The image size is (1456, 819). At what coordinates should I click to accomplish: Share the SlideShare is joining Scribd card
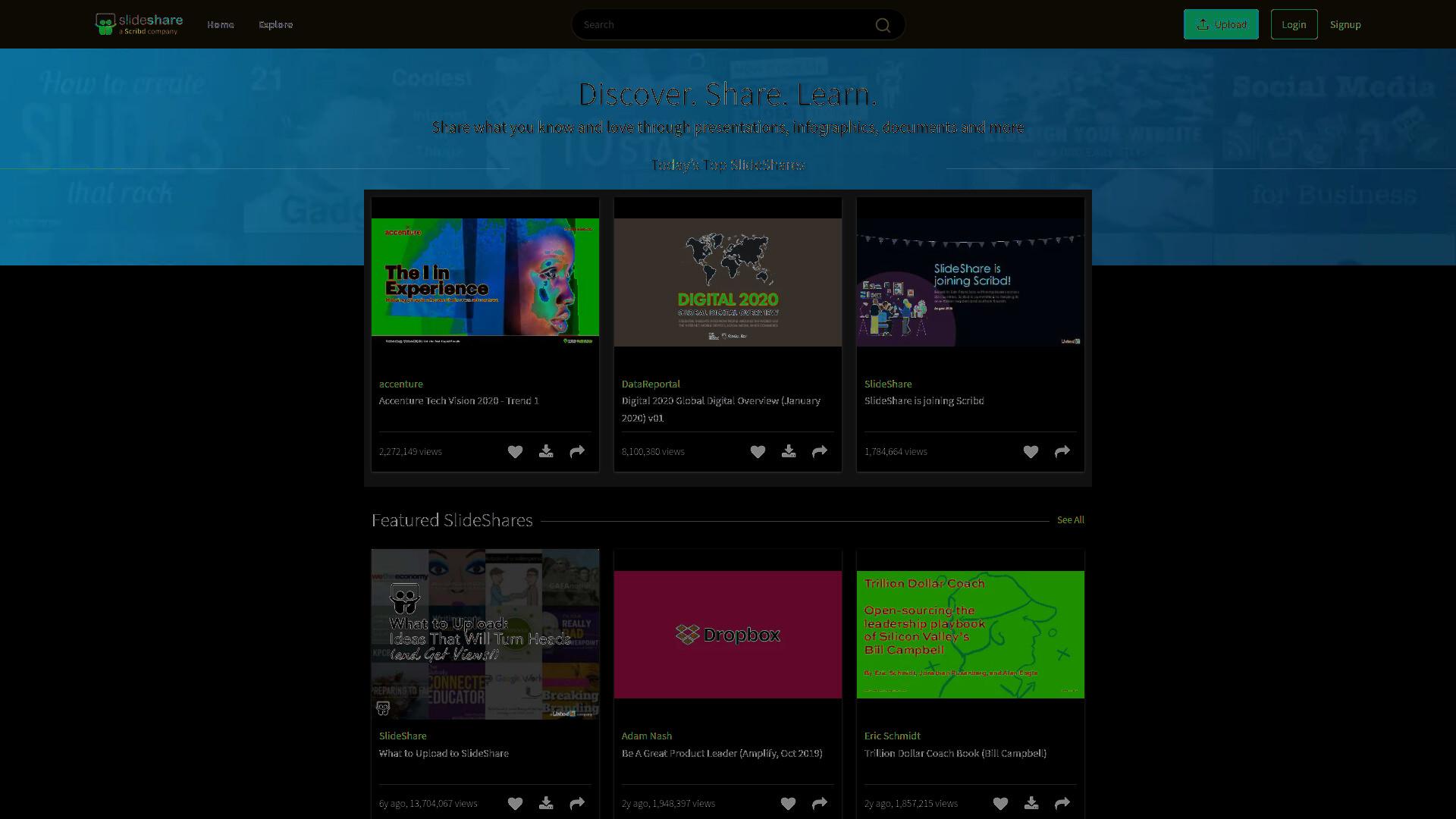tap(1062, 452)
